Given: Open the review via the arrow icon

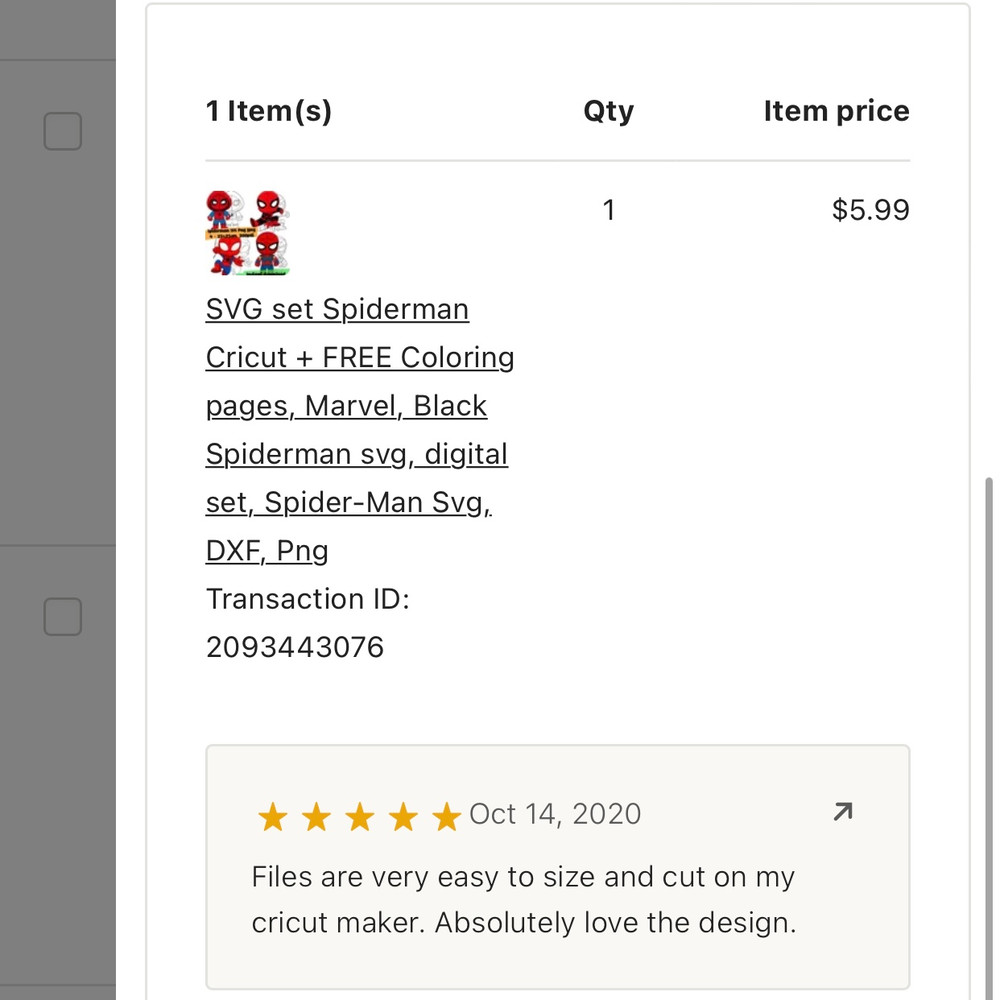Looking at the screenshot, I should click(843, 812).
